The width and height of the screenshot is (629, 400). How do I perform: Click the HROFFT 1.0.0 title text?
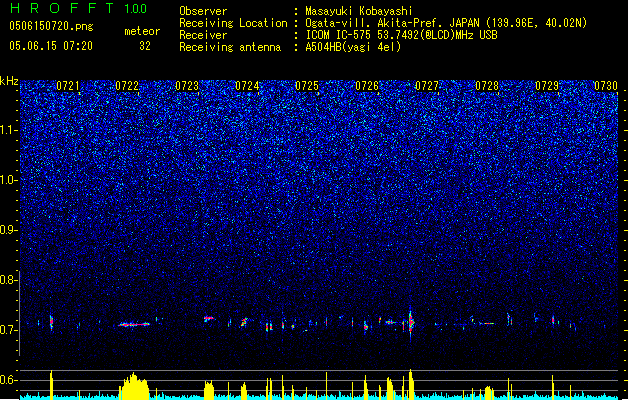tap(78, 8)
